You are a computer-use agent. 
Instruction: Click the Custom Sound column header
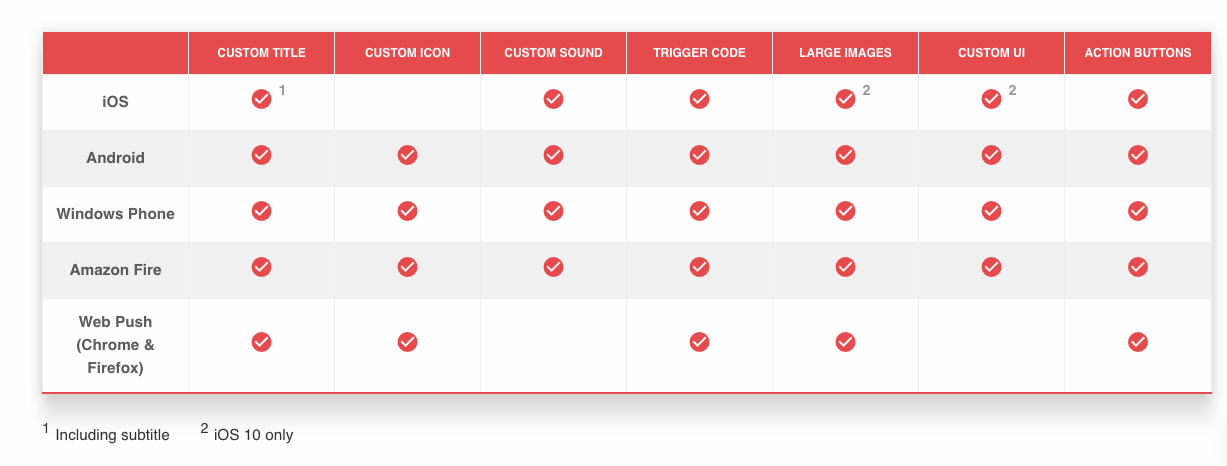[x=553, y=53]
